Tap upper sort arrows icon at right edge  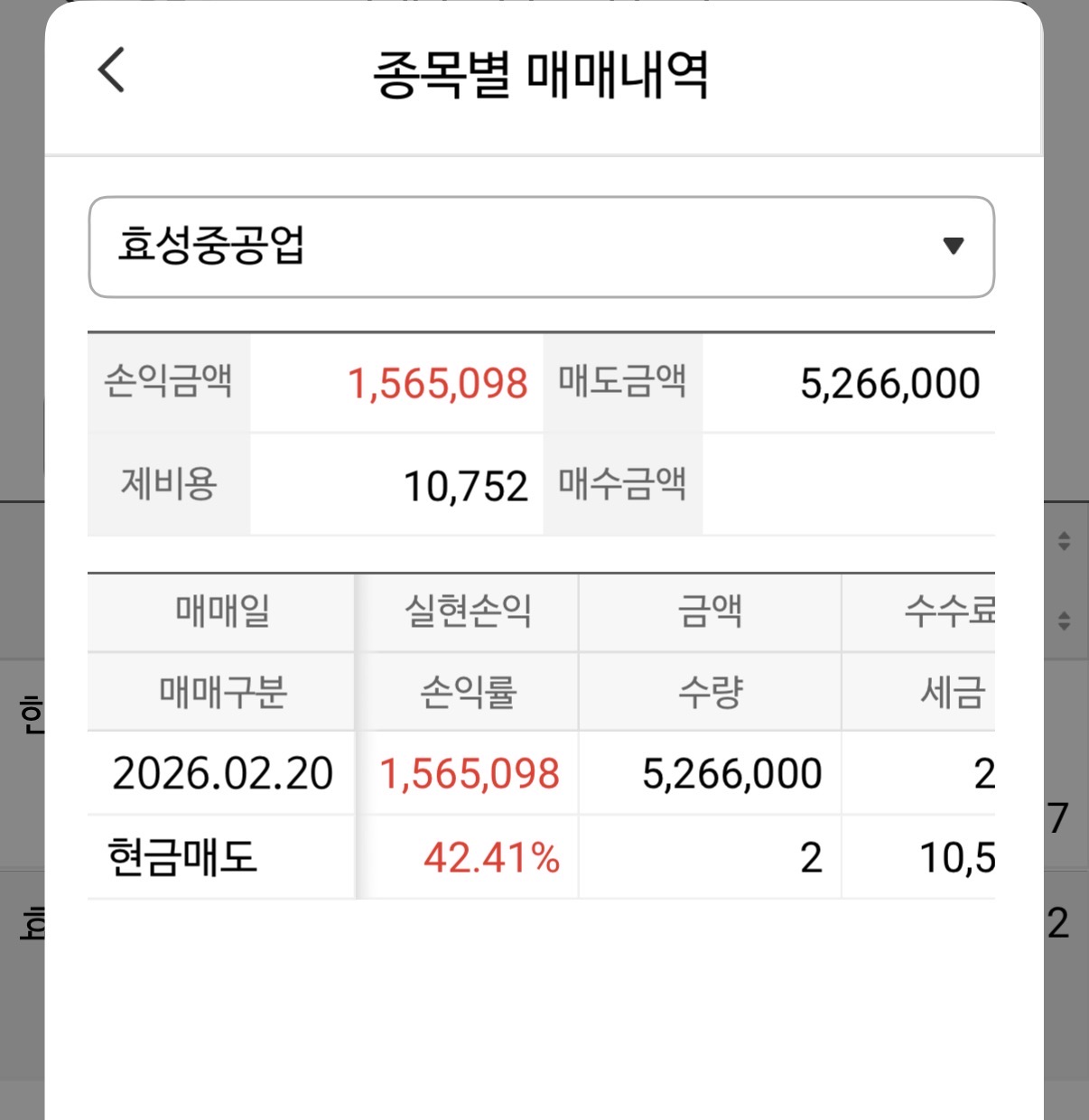tap(1064, 541)
